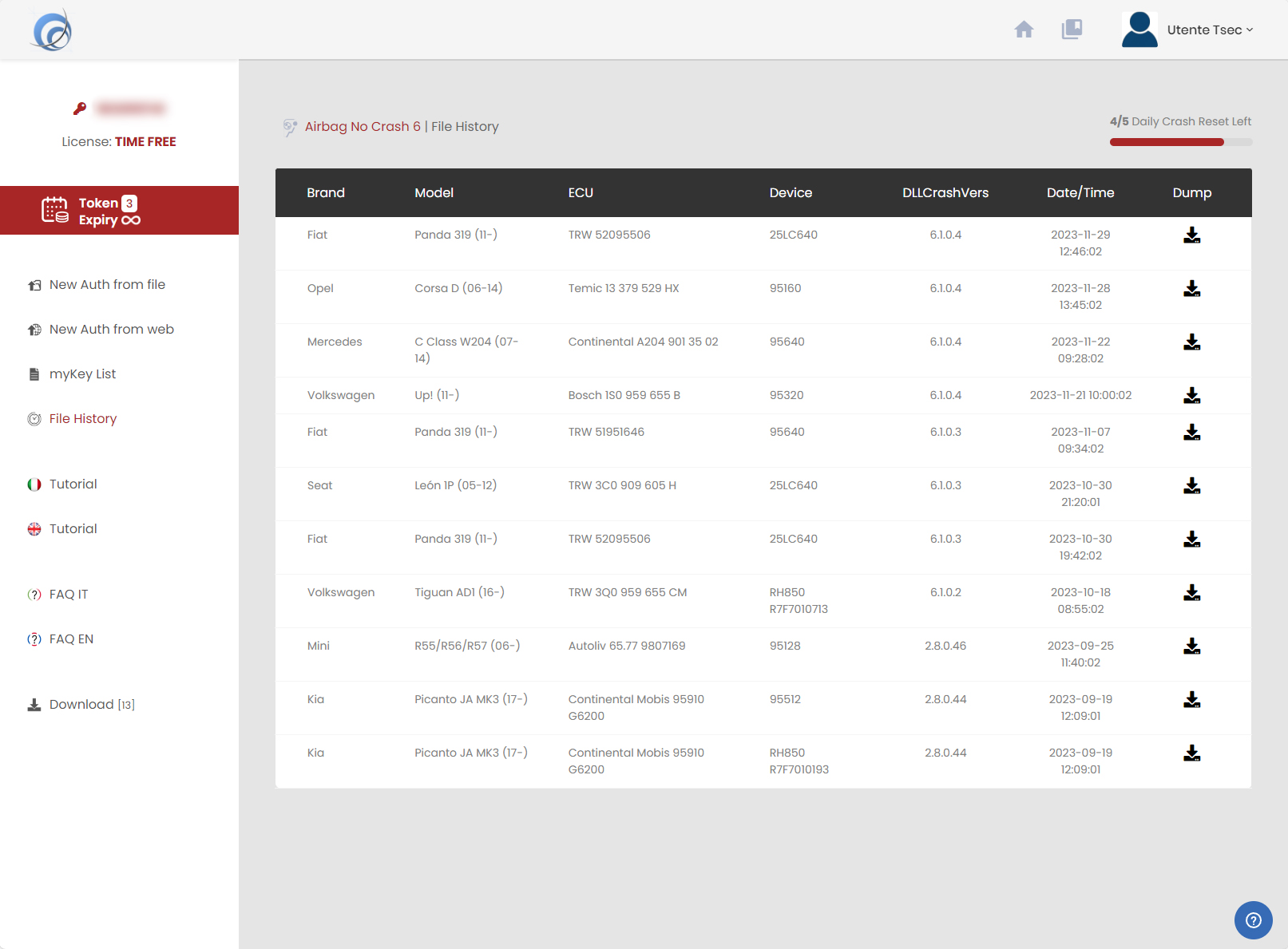Click the Token Expiry red banner
This screenshot has height=949, width=1288.
[x=119, y=211]
